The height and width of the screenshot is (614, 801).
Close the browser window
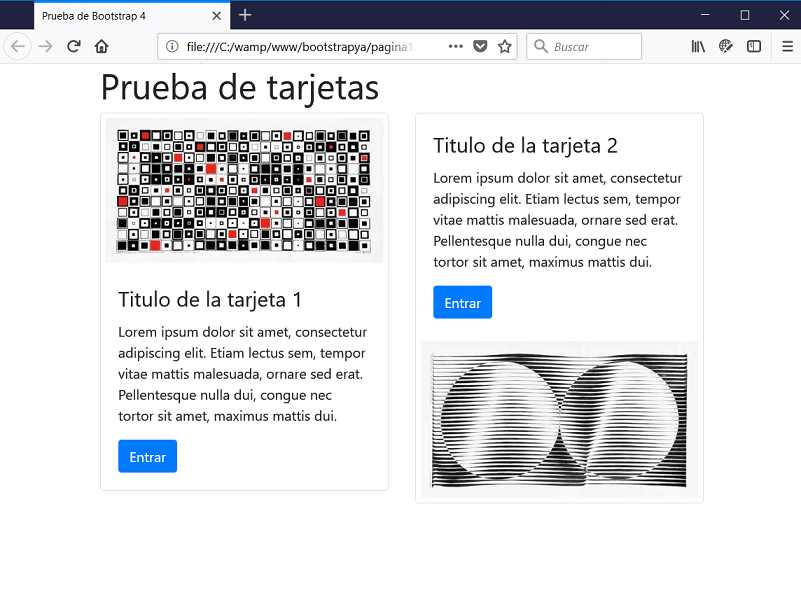pyautogui.click(x=784, y=15)
